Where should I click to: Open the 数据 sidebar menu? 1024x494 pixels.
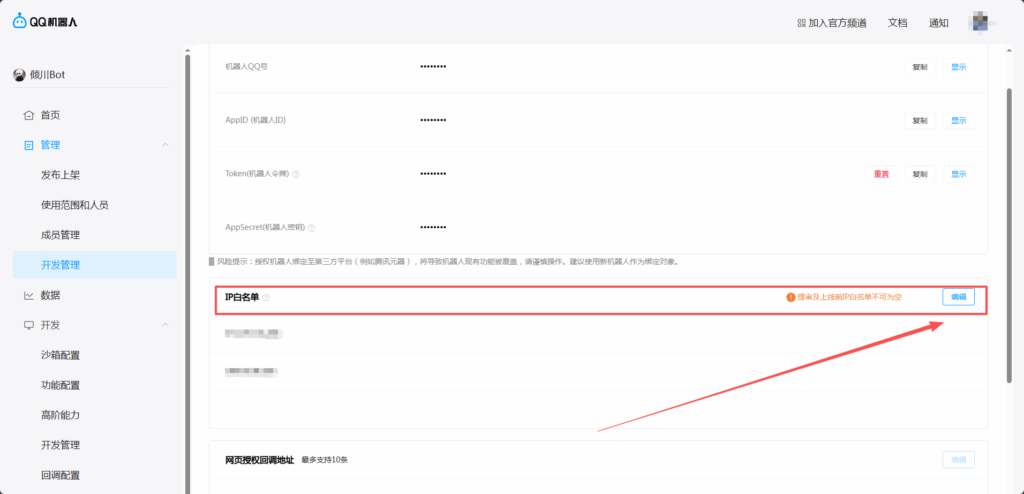(50, 295)
